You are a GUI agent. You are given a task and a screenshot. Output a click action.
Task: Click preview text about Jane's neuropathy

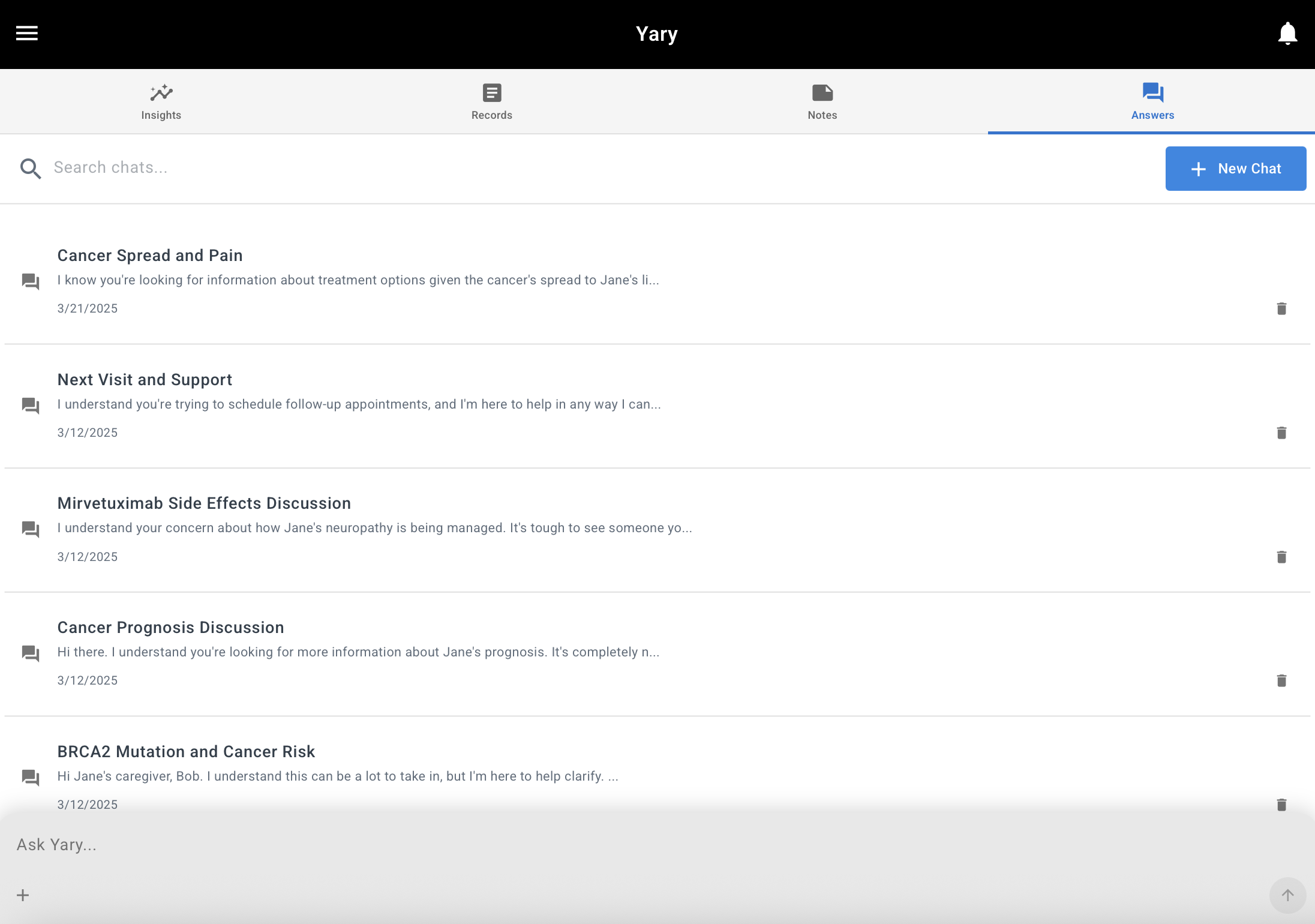pyautogui.click(x=374, y=528)
